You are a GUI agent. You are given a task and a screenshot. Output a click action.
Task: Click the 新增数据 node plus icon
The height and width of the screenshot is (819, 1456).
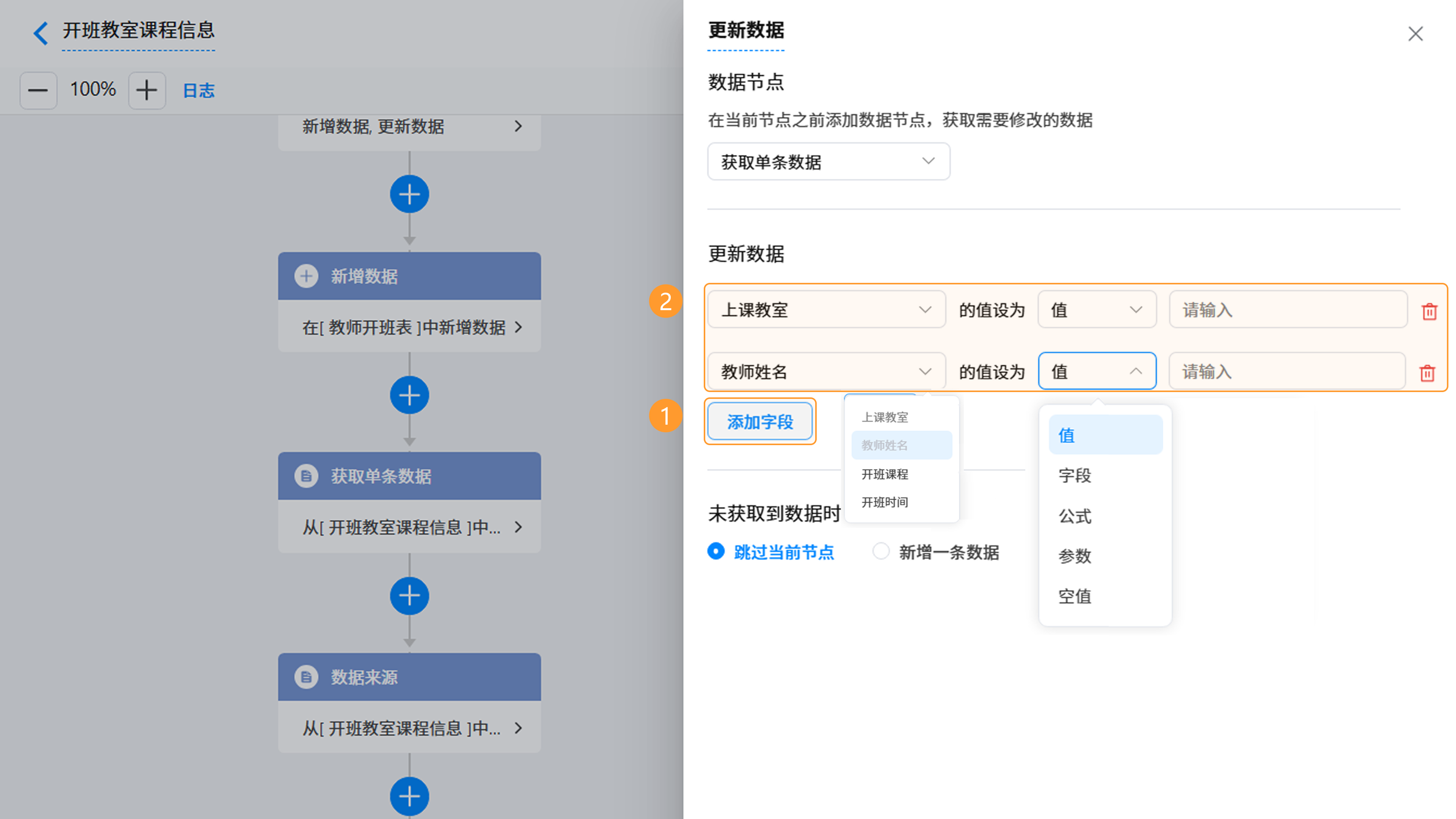point(306,276)
